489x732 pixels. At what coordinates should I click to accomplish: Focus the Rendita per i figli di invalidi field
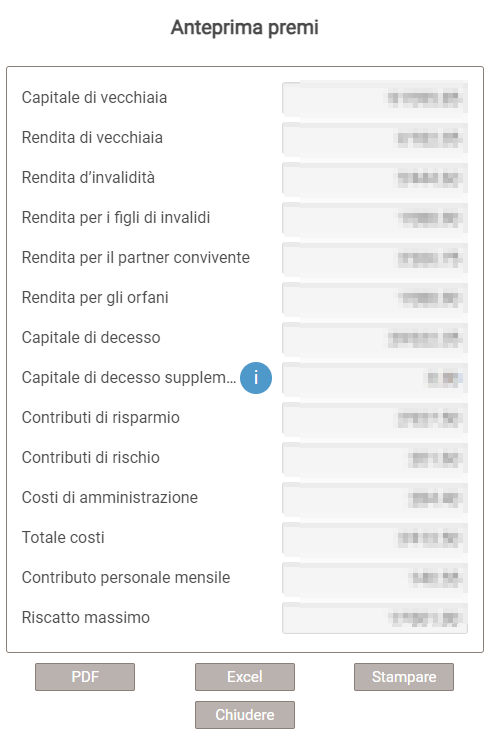coord(375,218)
